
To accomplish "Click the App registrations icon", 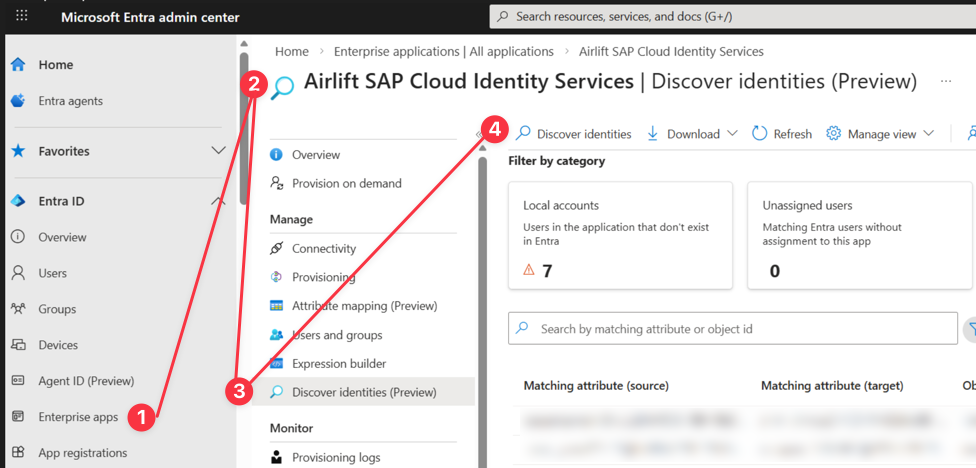I will click(18, 452).
